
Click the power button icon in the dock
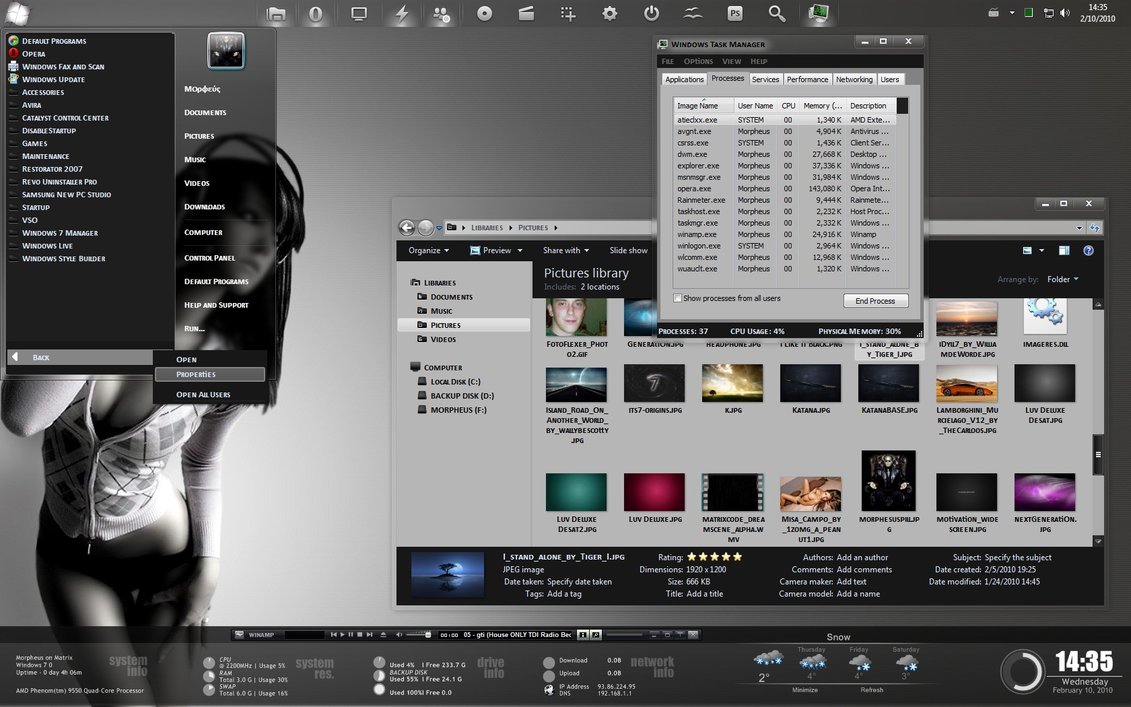click(x=651, y=14)
